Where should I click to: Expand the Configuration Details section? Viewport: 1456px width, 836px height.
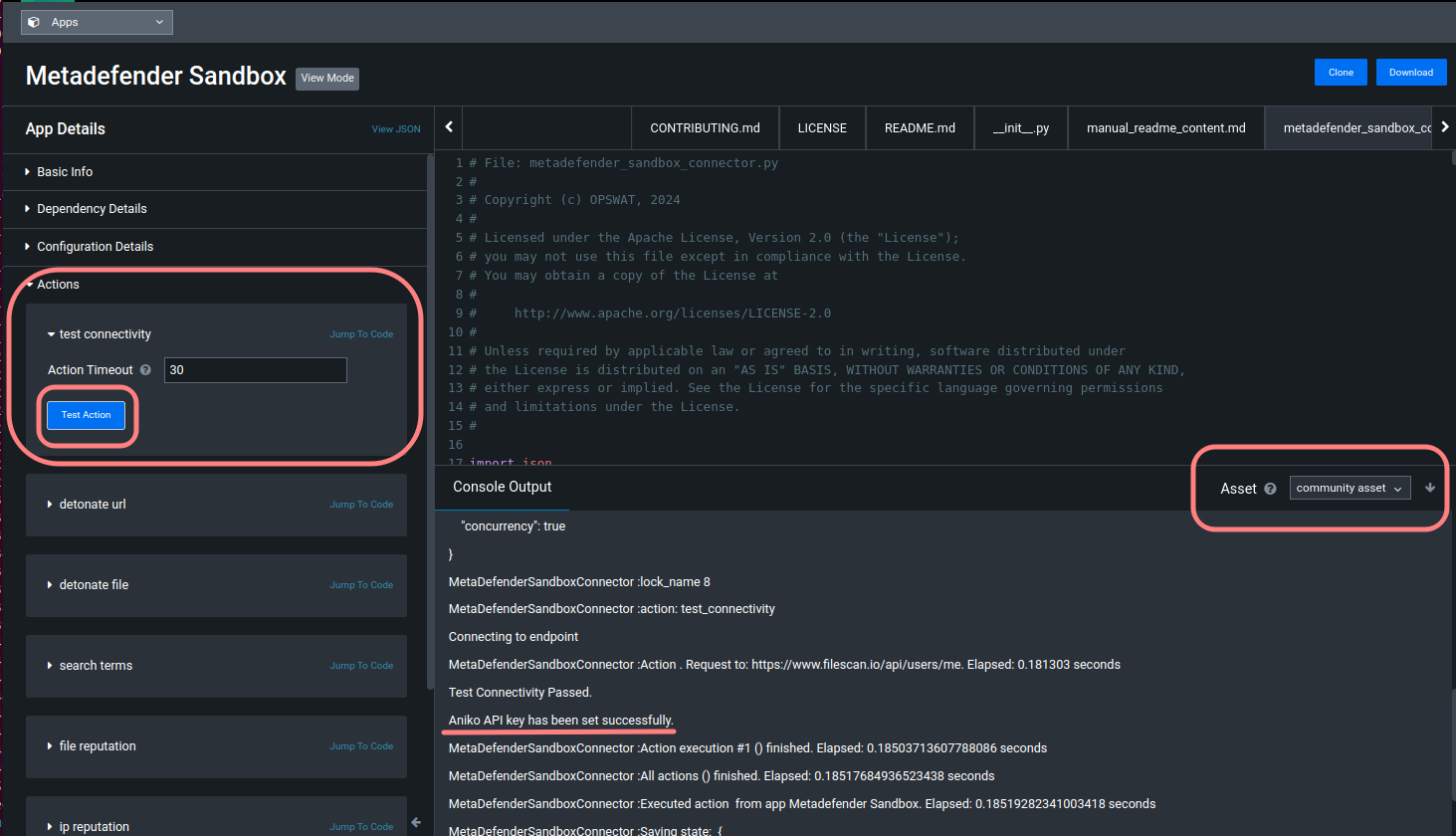click(95, 247)
